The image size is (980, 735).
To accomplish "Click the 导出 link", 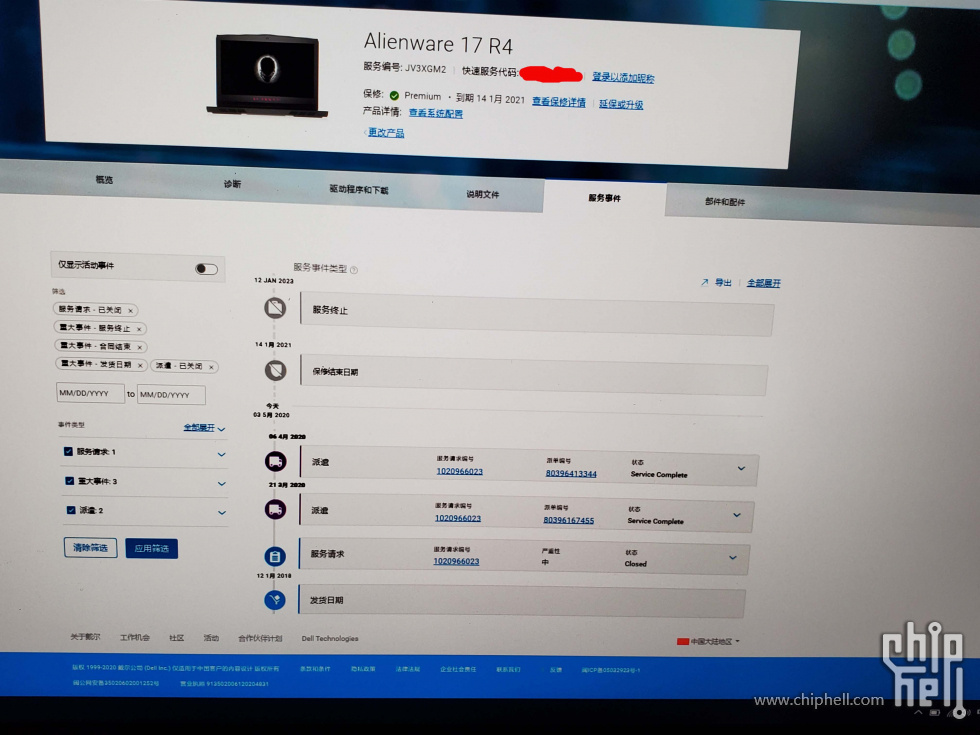I will pos(723,282).
